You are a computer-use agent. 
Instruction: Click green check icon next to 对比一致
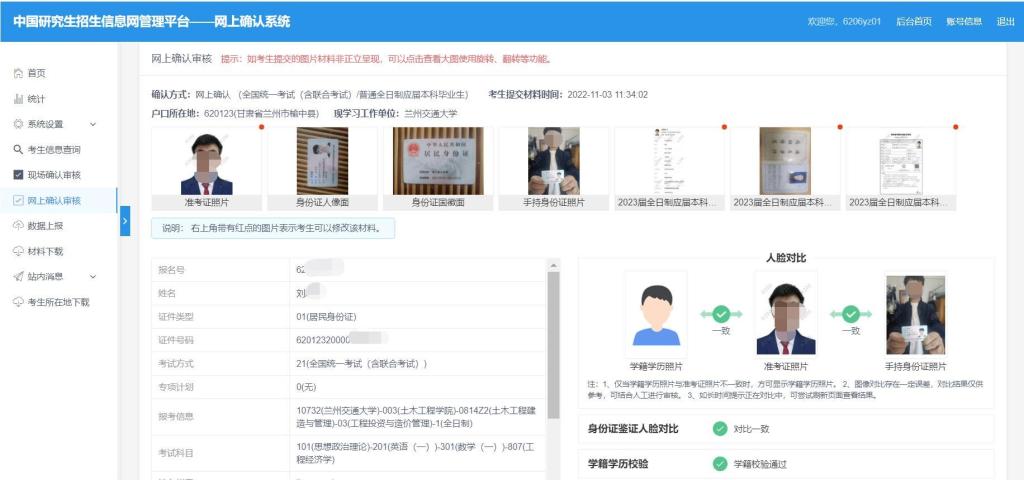click(720, 429)
